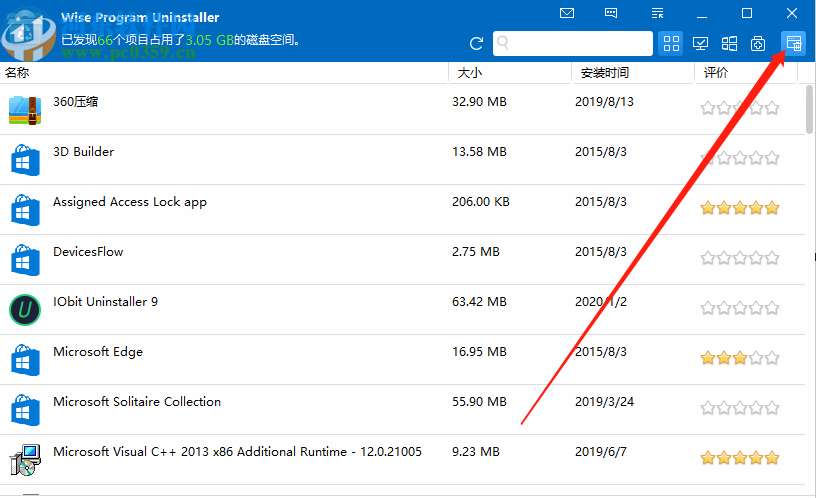Select the 360压缩 row name
The width and height of the screenshot is (816, 498).
point(75,101)
